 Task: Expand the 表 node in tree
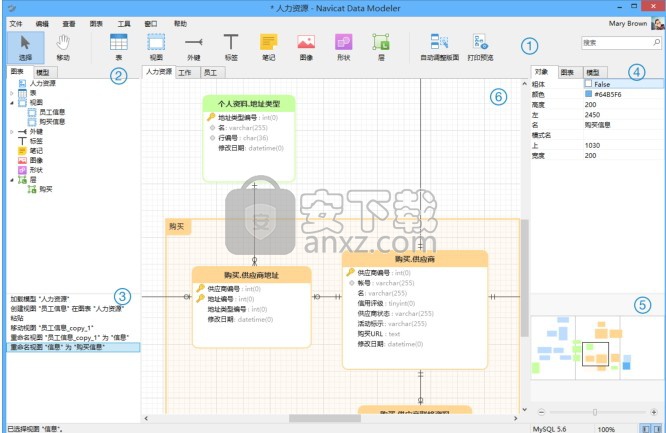click(11, 93)
